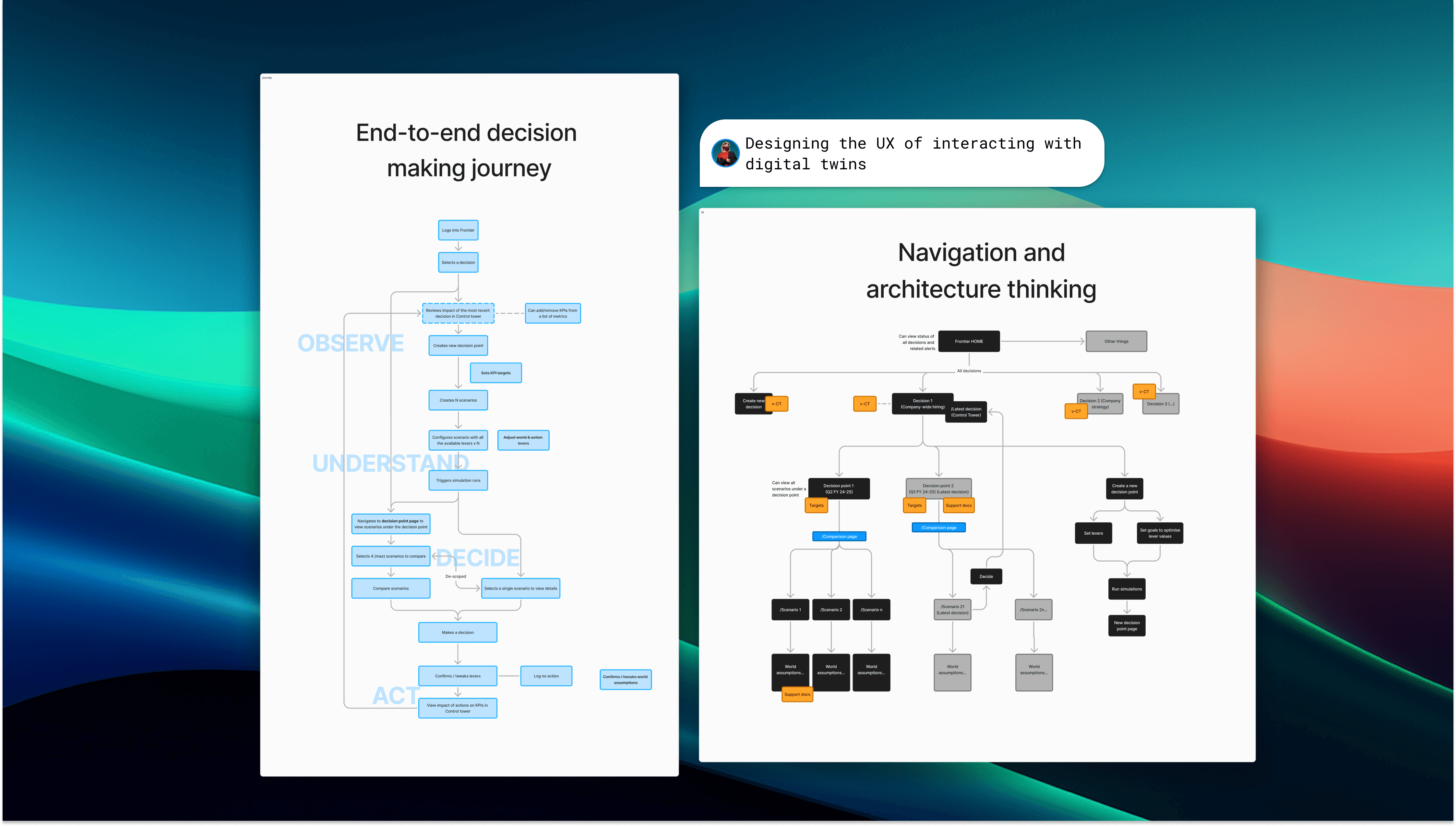Select 'World assumptions' box under /Scenario n
Viewport: 1456px width, 826px height.
(871, 673)
